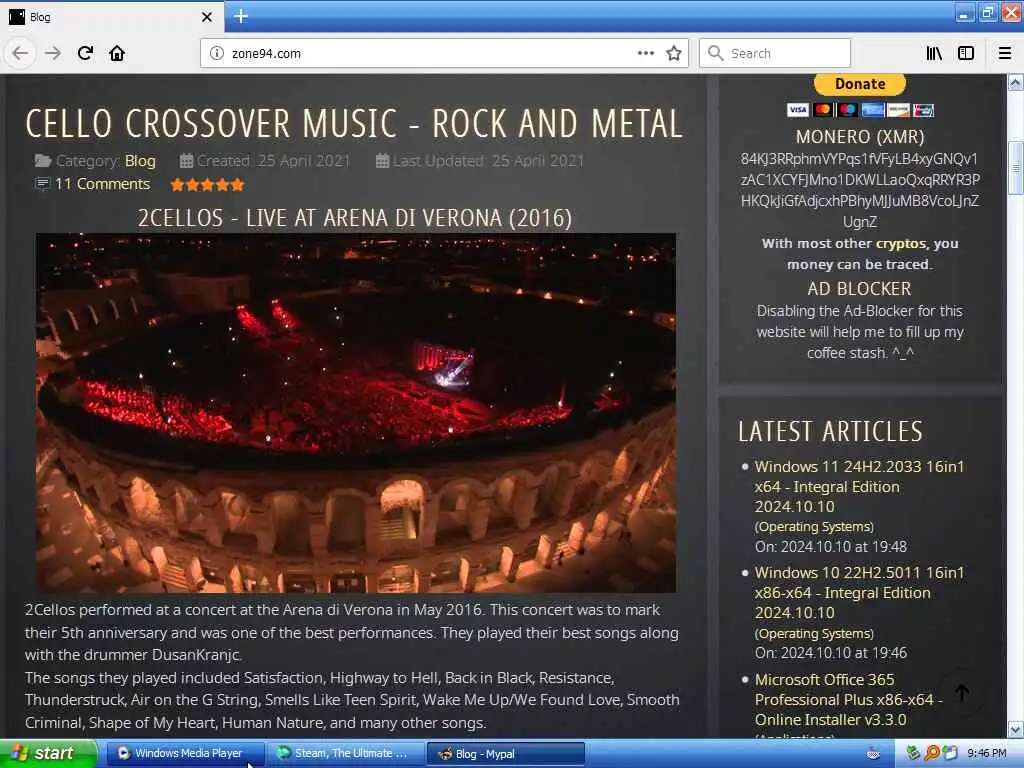Open a new browser tab

pyautogui.click(x=241, y=16)
